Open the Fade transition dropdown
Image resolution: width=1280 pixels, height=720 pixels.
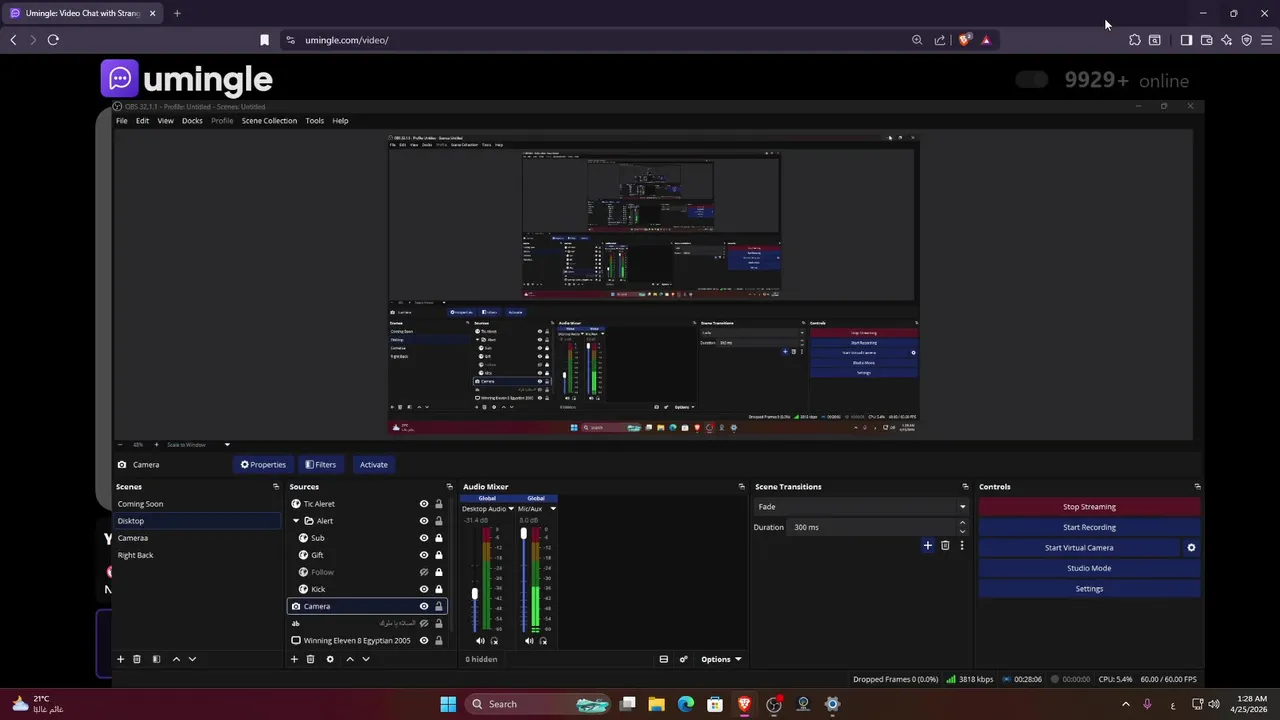point(861,507)
